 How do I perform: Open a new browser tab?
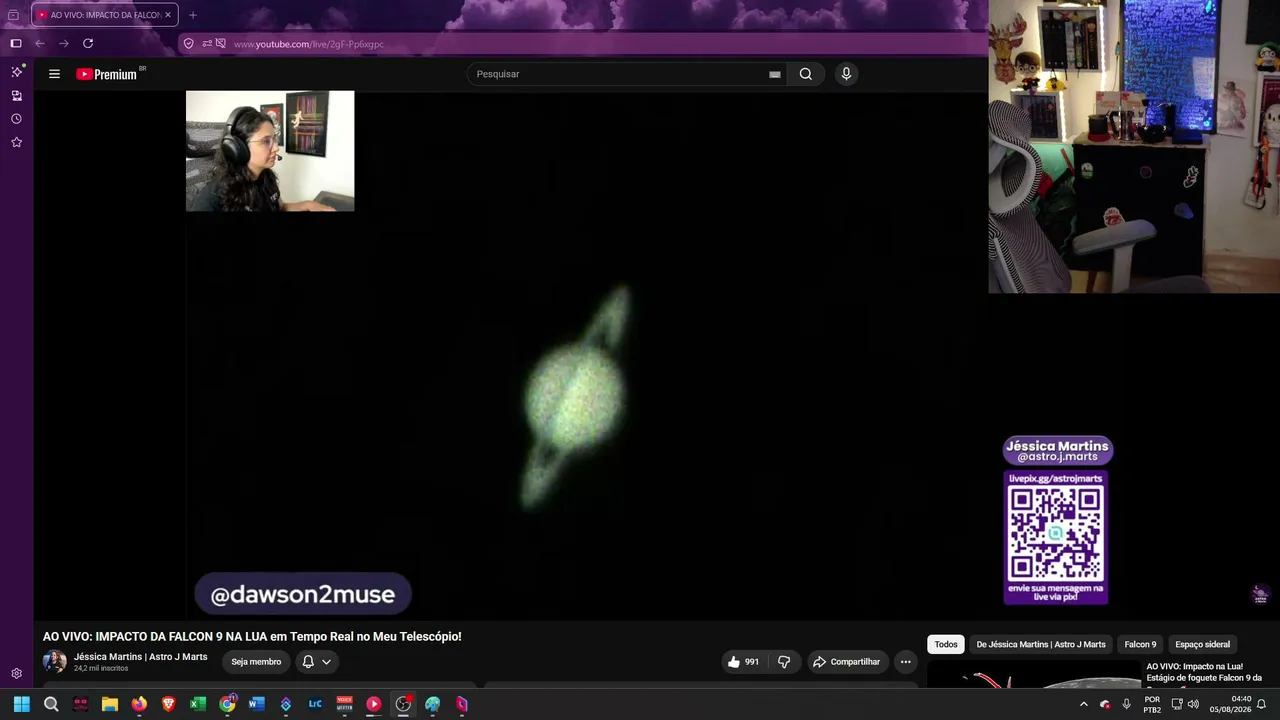click(x=193, y=15)
